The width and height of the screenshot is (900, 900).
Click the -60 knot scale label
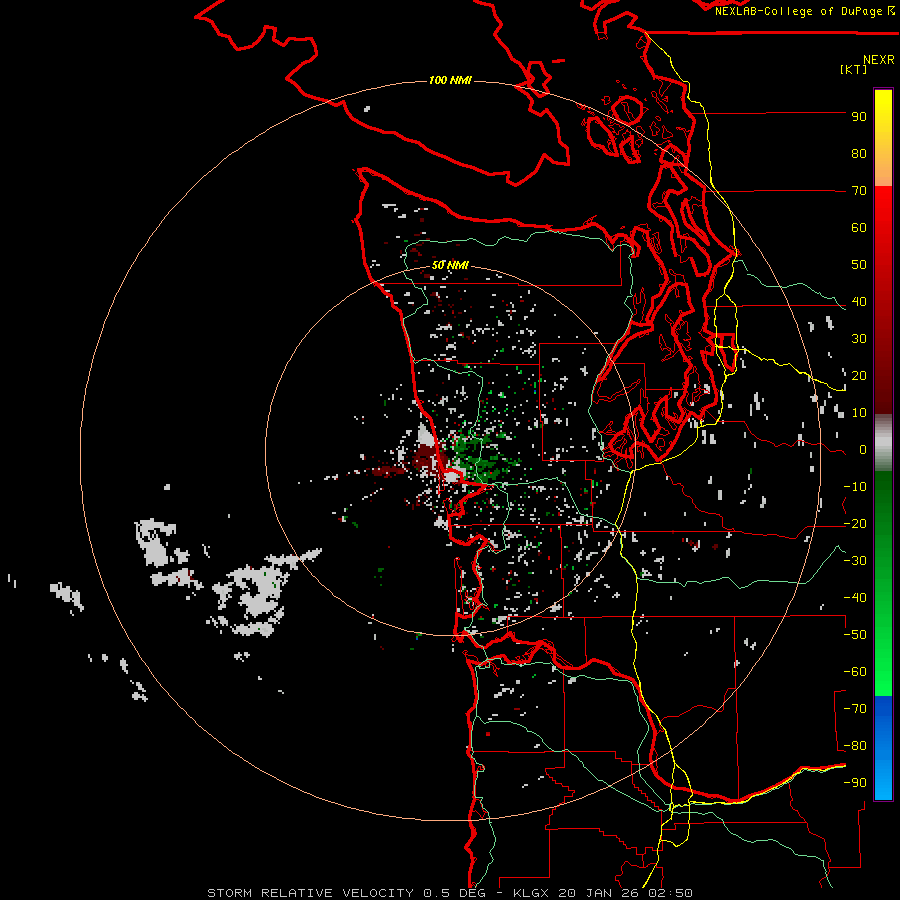pyautogui.click(x=855, y=672)
